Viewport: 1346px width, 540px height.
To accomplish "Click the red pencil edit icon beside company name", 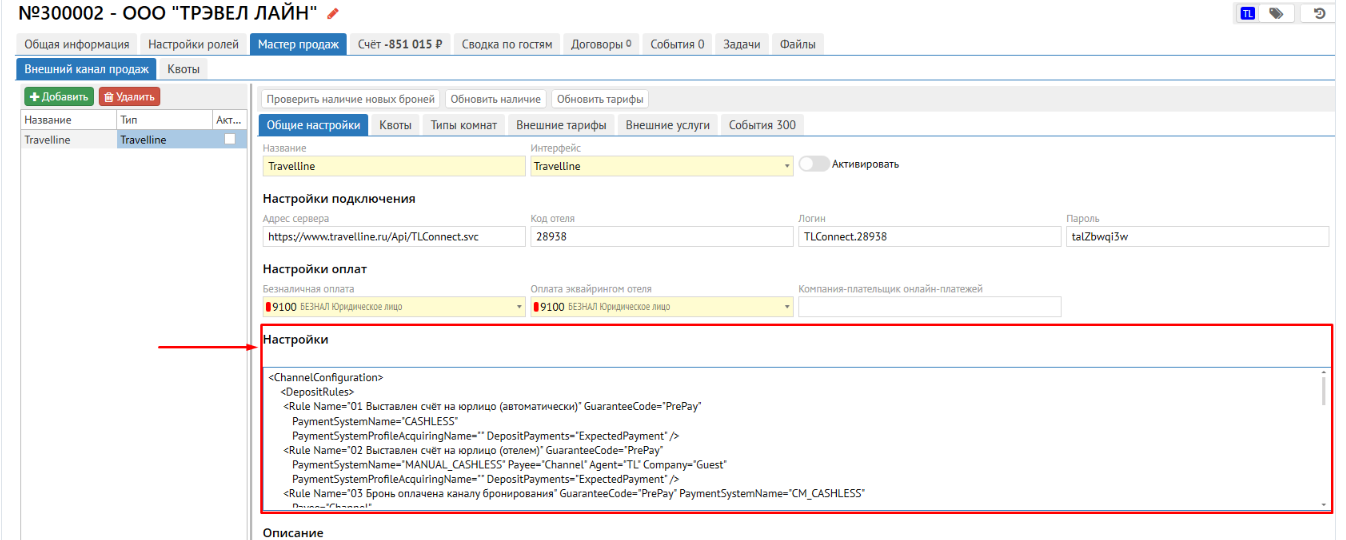I will tap(333, 14).
